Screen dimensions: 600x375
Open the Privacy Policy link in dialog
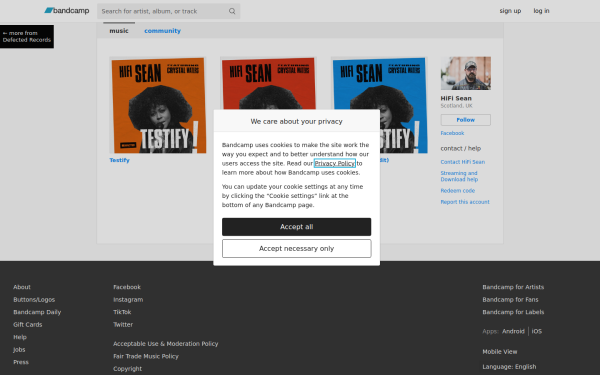coord(334,163)
